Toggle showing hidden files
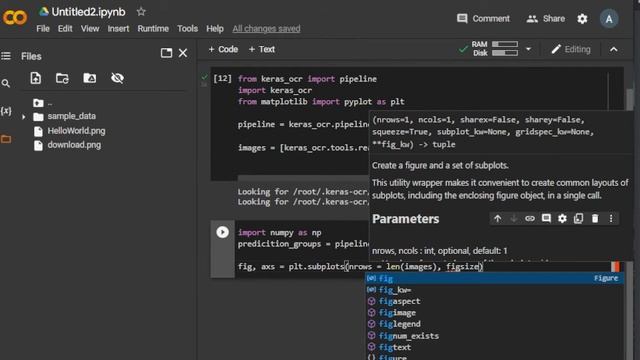Image resolution: width=640 pixels, height=360 pixels. click(118, 78)
